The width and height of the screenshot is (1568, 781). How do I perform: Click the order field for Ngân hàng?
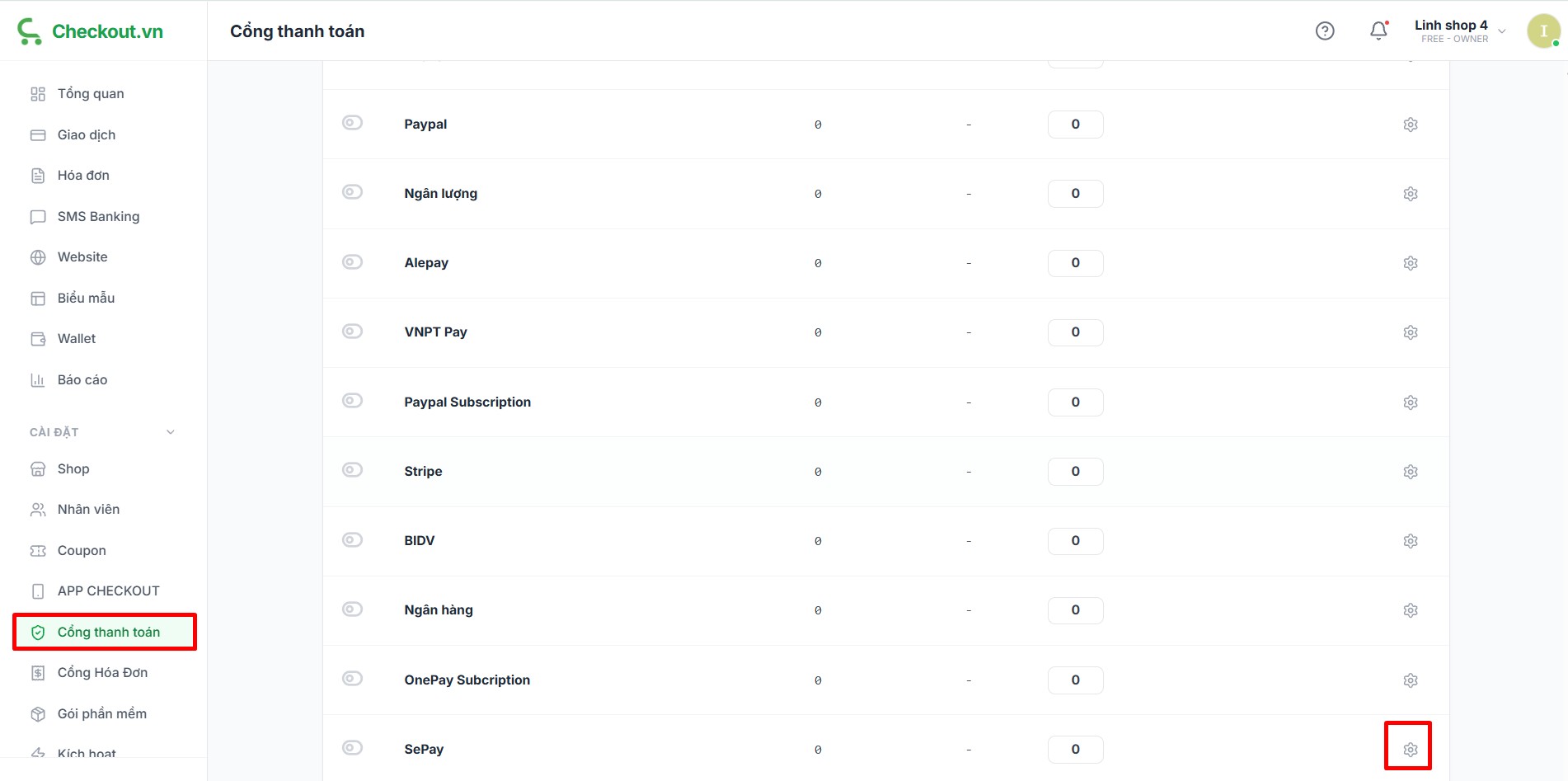pyautogui.click(x=1075, y=610)
